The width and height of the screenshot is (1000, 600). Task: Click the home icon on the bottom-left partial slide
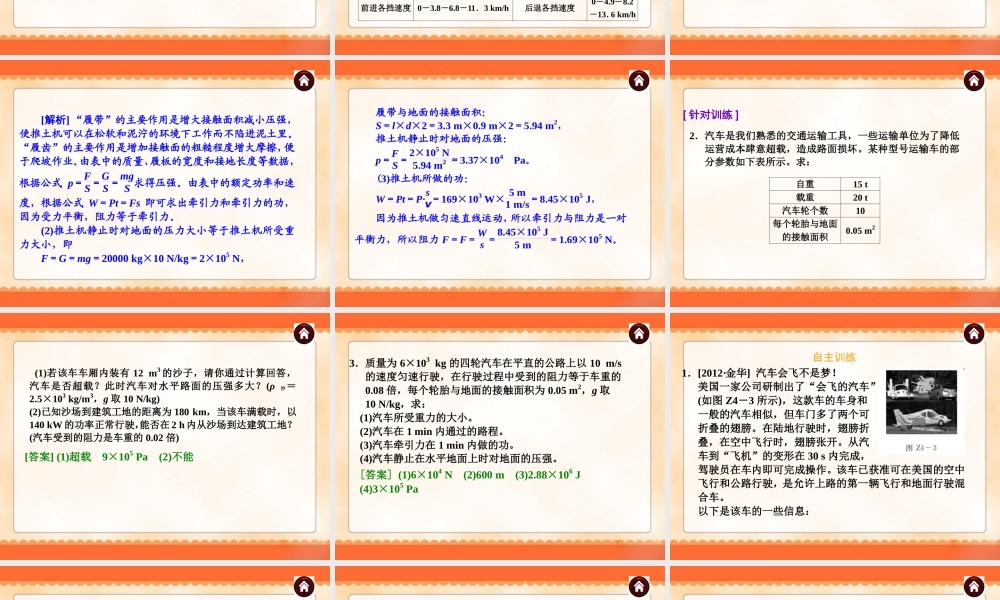[303, 586]
